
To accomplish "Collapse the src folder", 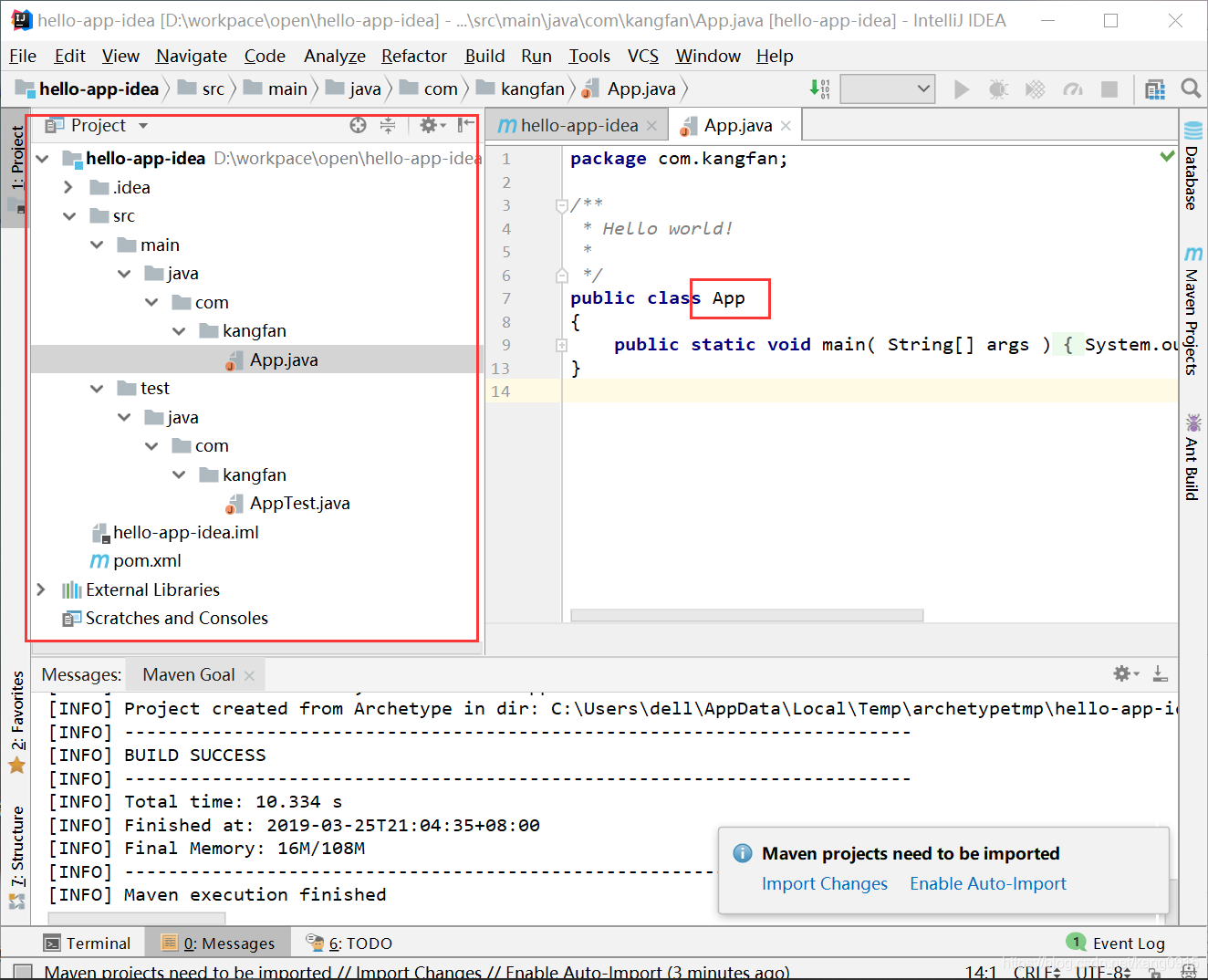I will point(69,216).
